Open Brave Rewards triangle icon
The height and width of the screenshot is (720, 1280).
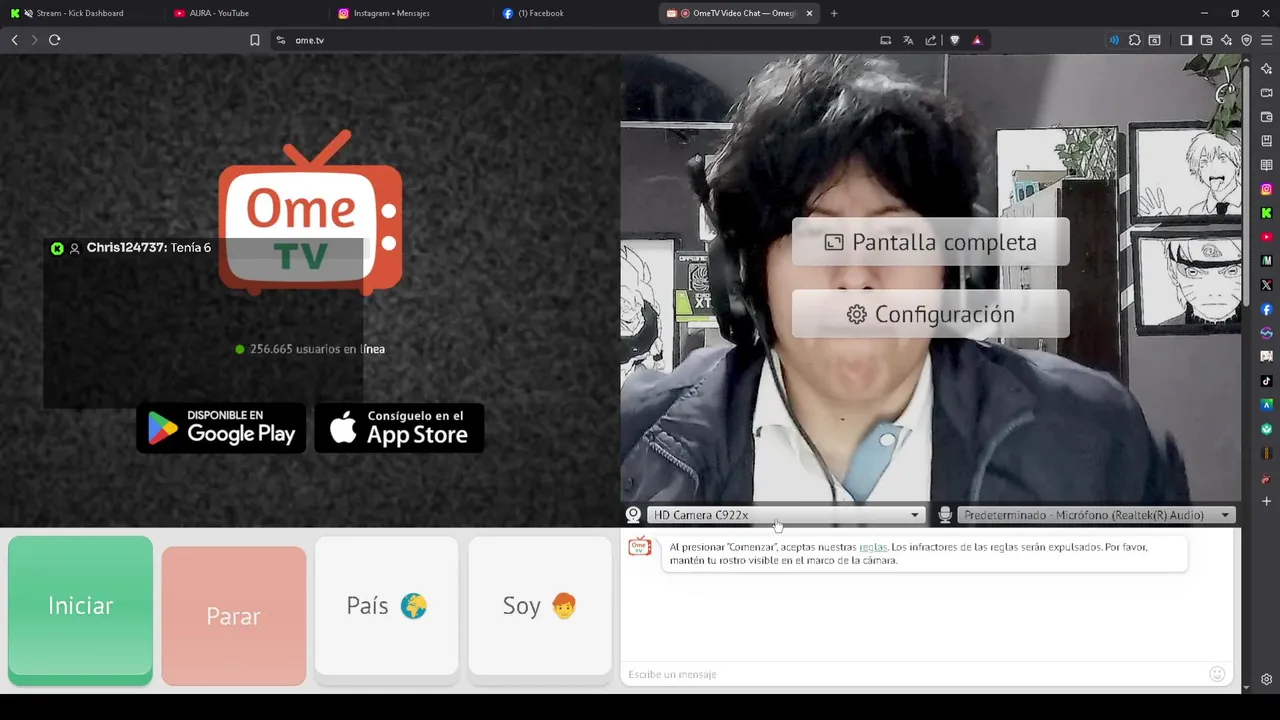click(x=977, y=40)
